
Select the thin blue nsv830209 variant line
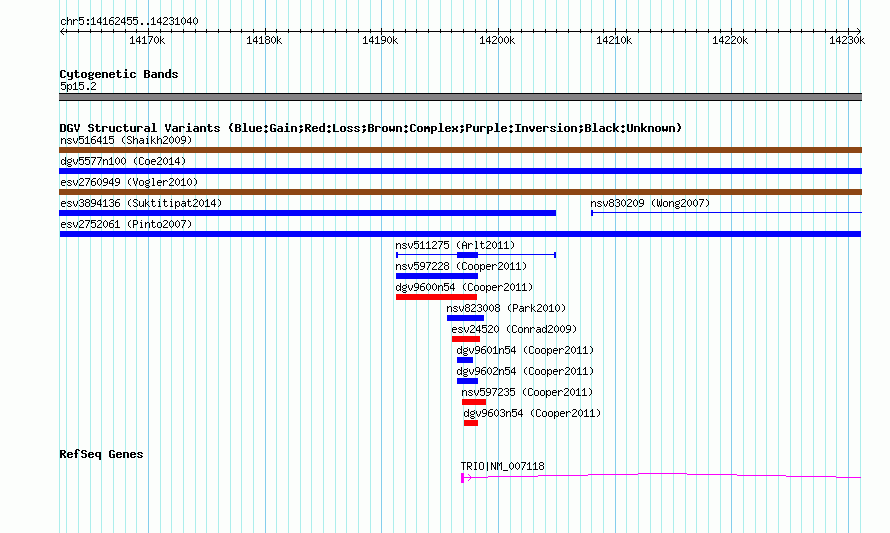(727, 213)
